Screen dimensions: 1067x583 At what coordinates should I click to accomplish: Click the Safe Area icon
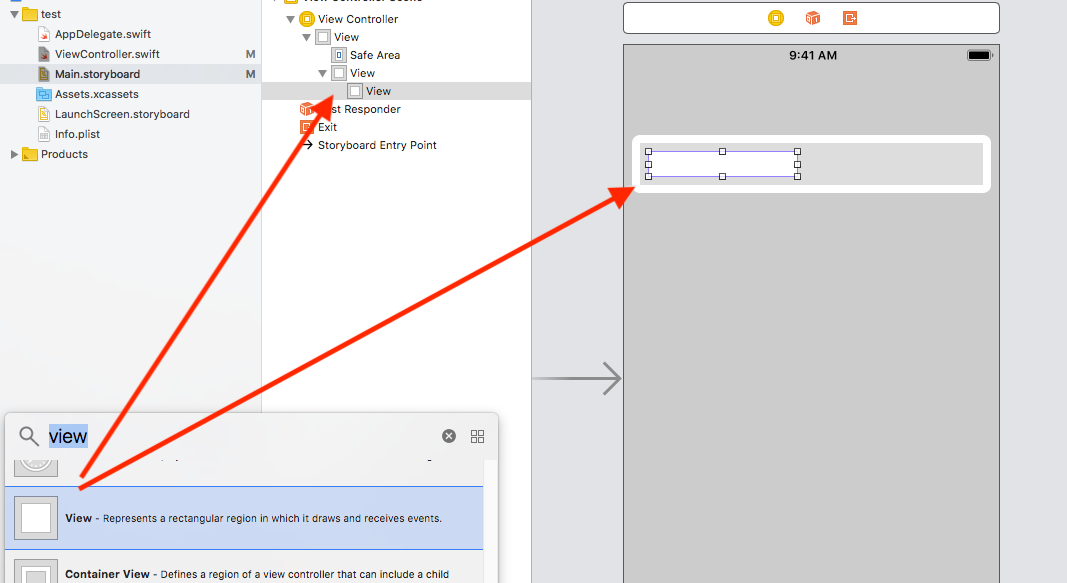click(x=339, y=55)
